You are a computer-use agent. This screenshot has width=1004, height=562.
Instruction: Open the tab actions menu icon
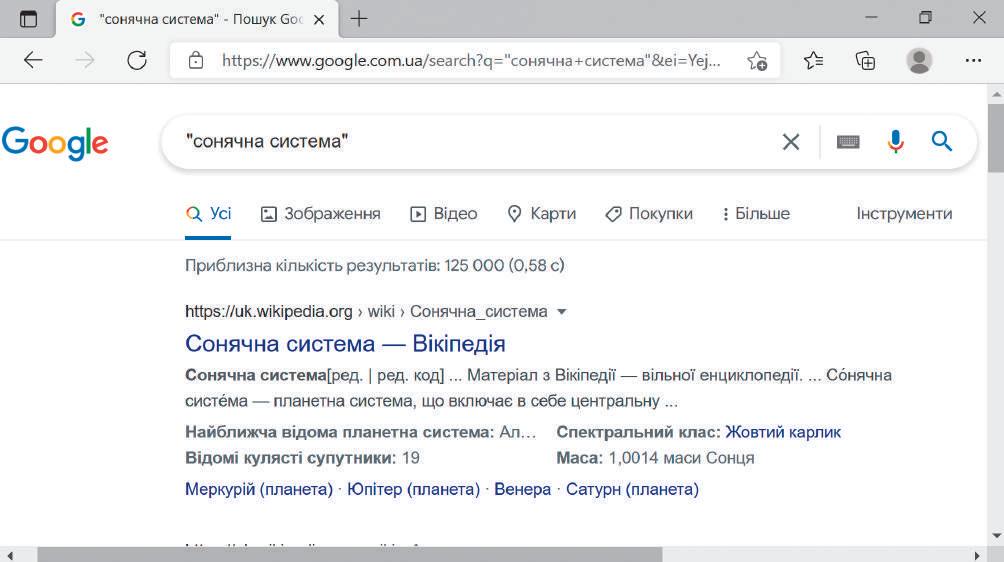[28, 19]
